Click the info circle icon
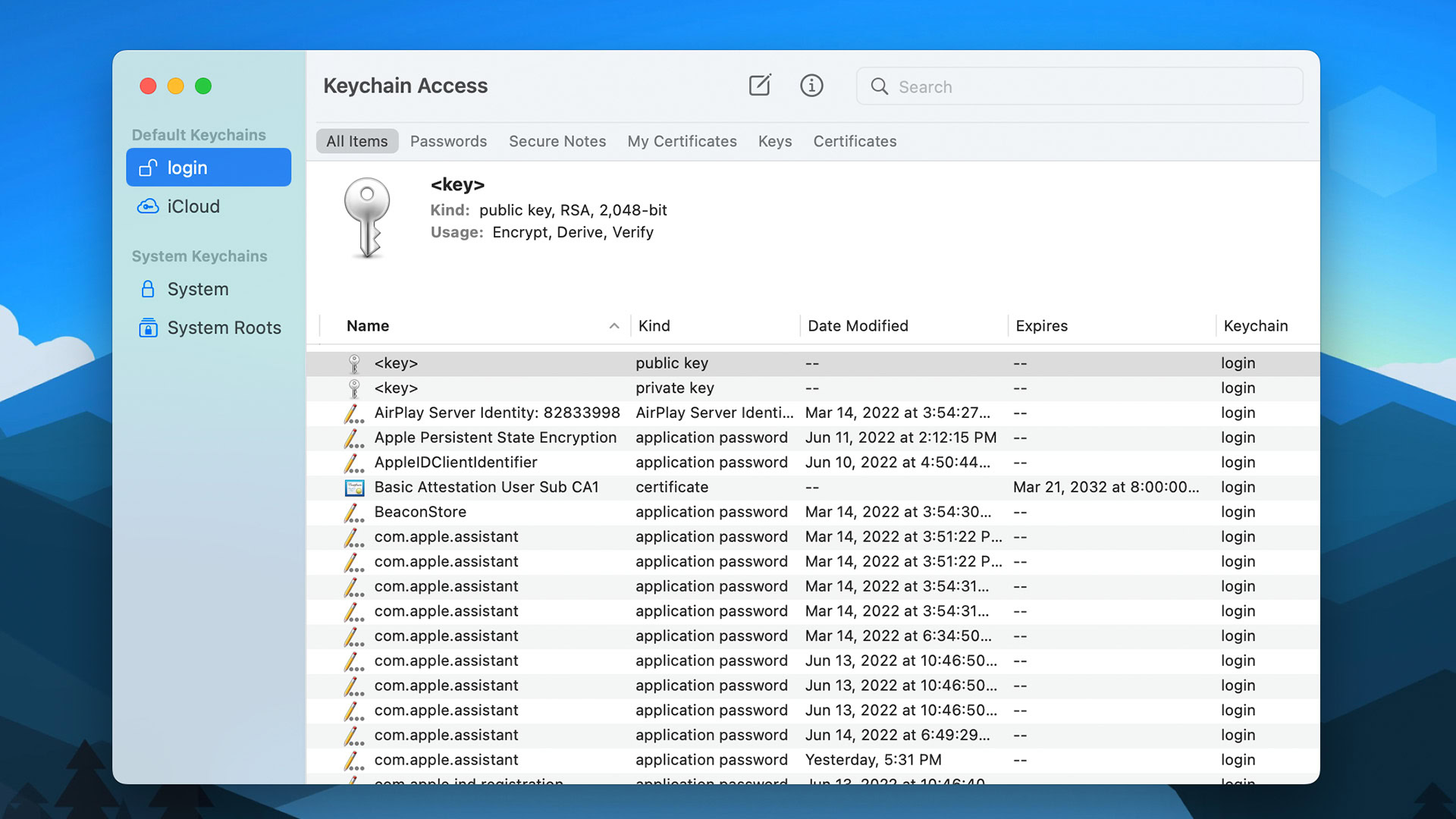1456x819 pixels. coord(812,86)
